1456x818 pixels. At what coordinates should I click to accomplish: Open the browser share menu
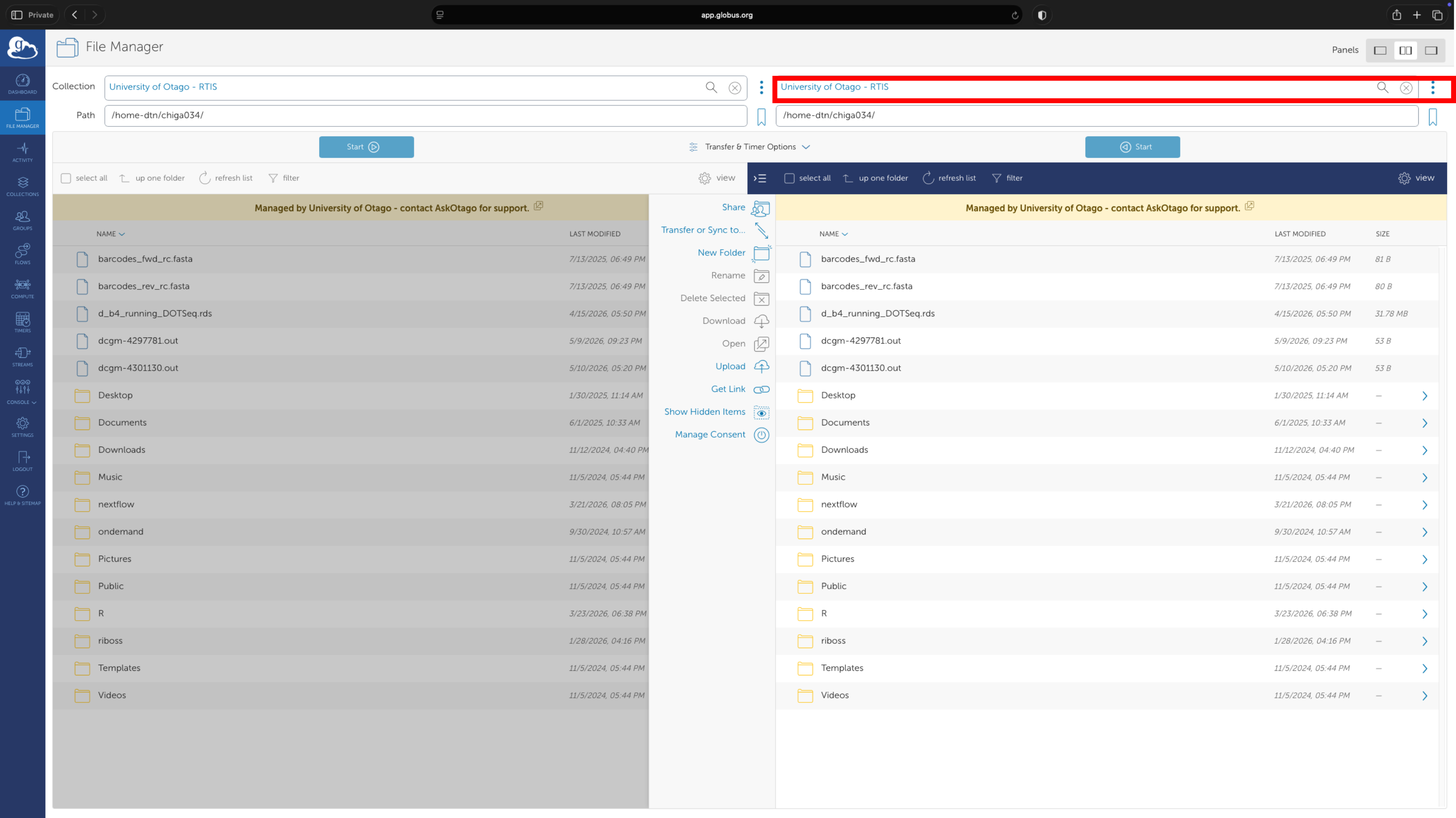click(1397, 15)
